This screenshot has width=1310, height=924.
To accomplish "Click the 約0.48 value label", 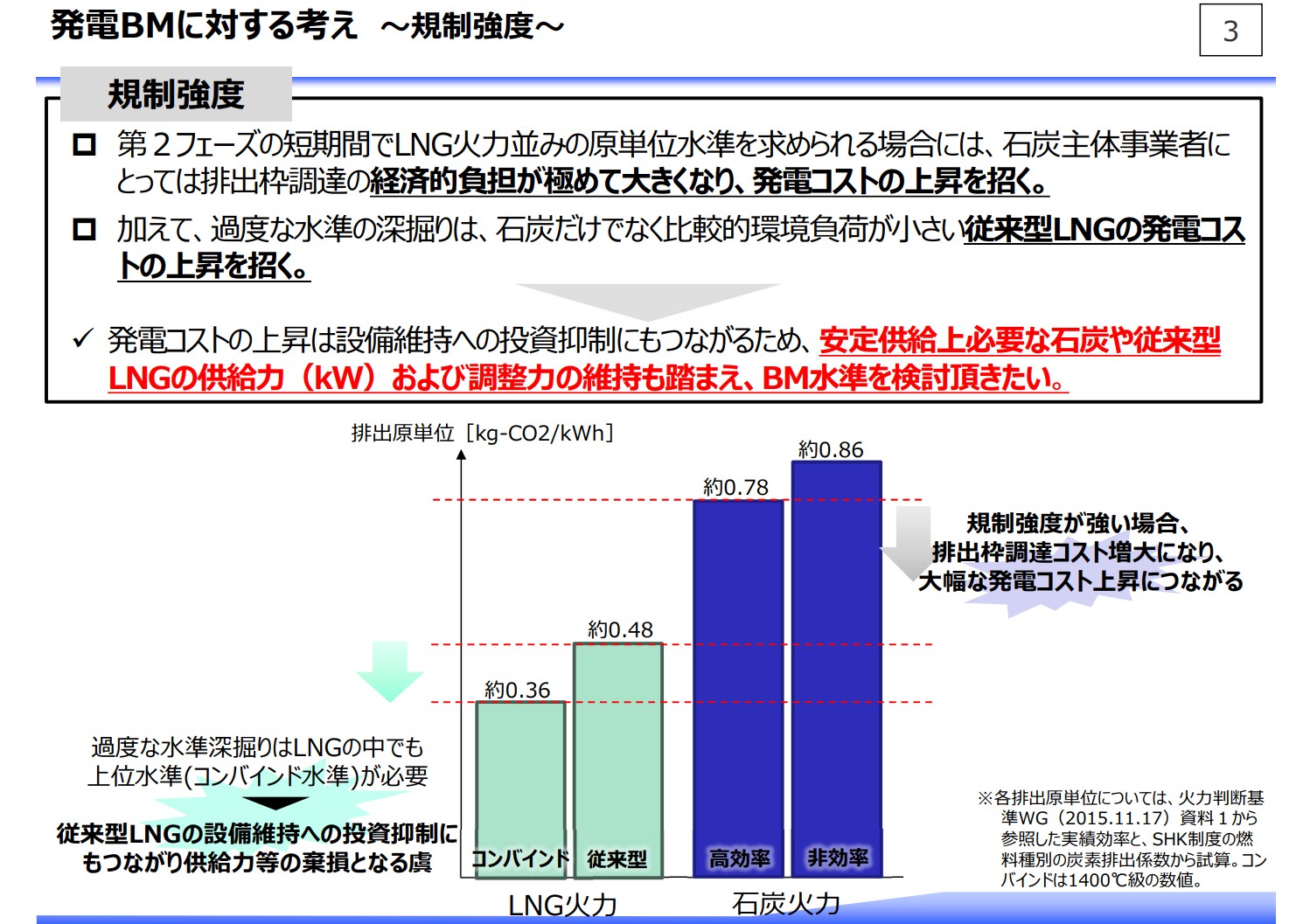I will pos(620,629).
